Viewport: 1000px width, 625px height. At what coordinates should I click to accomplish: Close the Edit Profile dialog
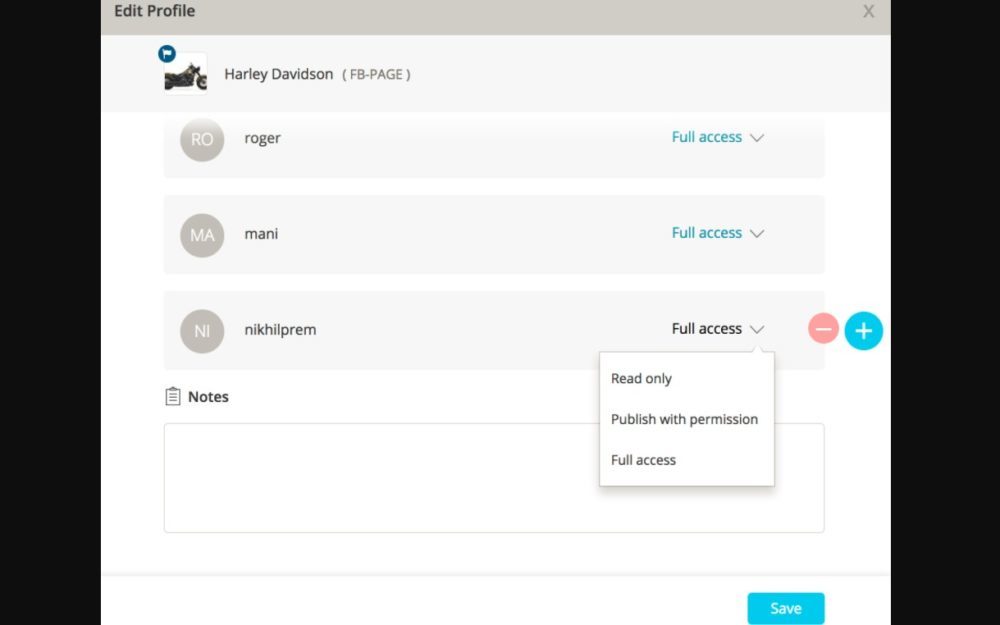click(x=868, y=12)
